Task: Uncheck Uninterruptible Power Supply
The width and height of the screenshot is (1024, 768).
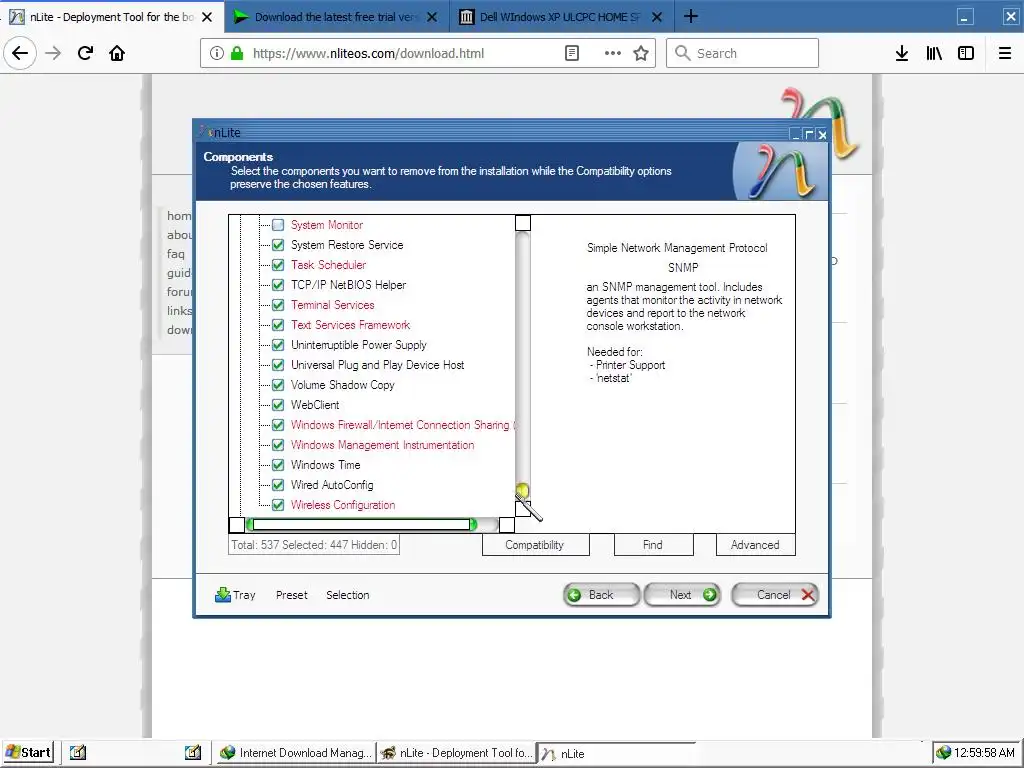Action: (x=278, y=345)
